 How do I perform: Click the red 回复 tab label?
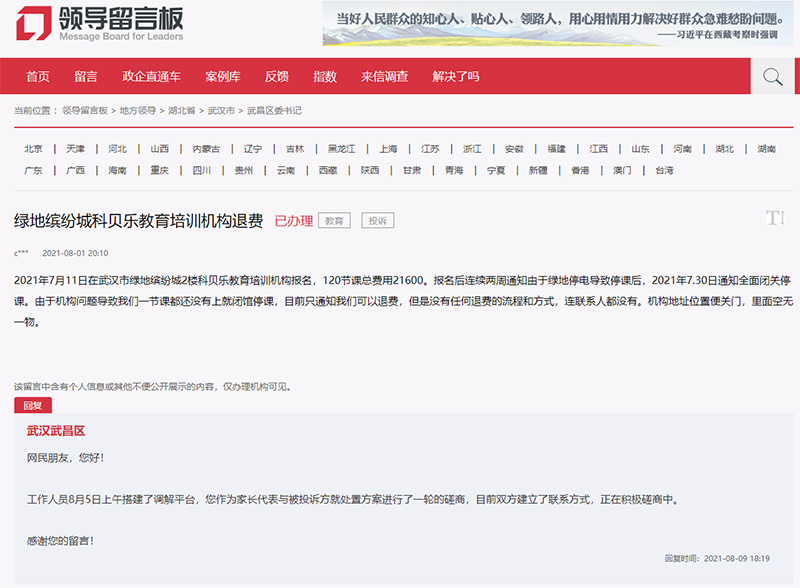33,405
